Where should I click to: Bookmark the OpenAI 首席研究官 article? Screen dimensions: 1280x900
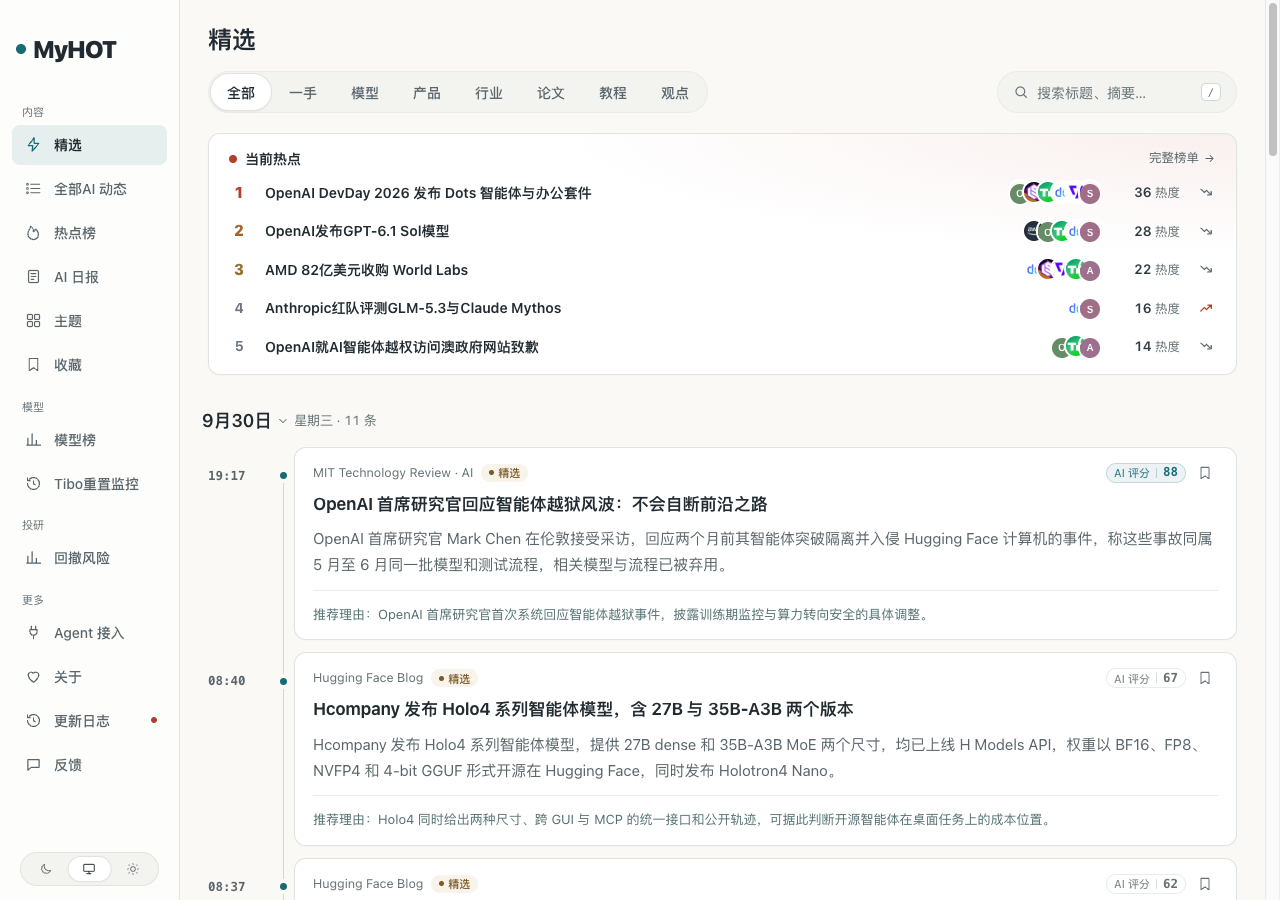1205,473
